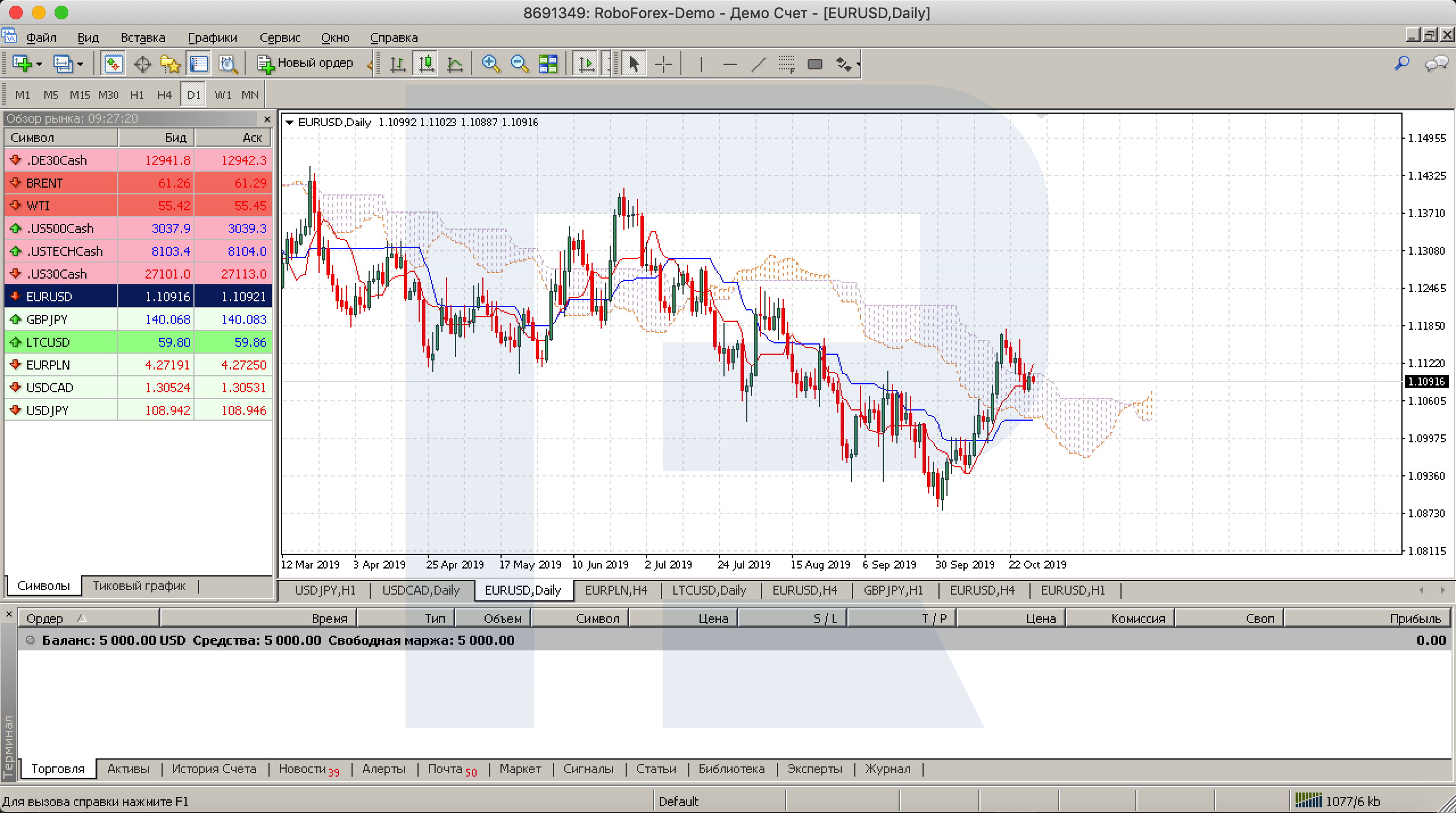This screenshot has height=813, width=1456.
Task: Open the Почта terminal tab
Action: click(452, 769)
